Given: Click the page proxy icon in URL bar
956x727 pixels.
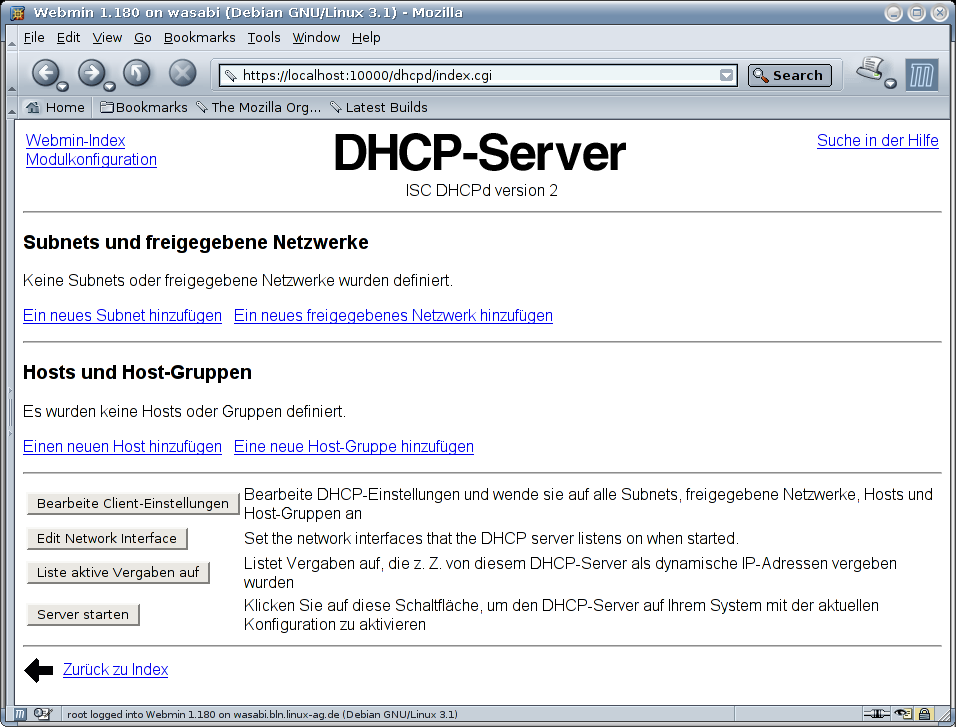Looking at the screenshot, I should point(230,76).
